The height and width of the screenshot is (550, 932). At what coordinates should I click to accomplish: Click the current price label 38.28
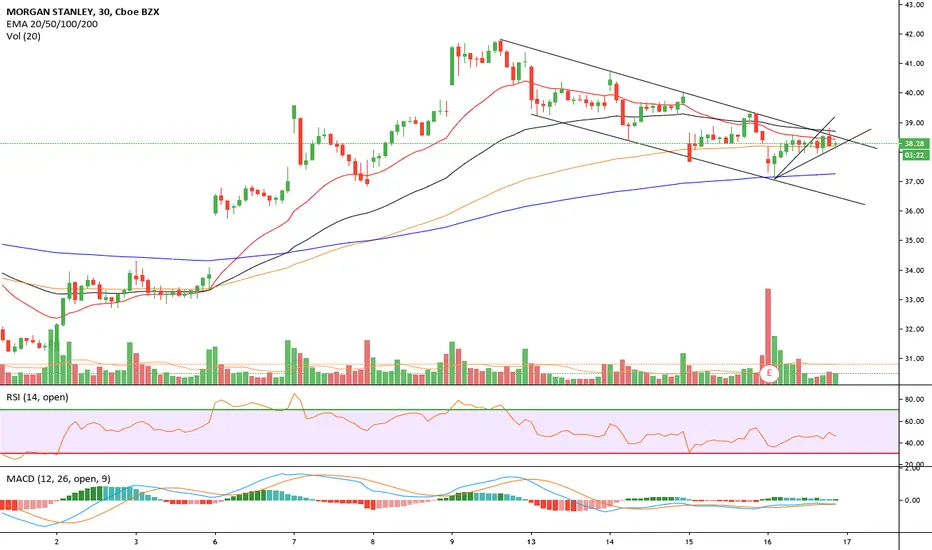[914, 143]
